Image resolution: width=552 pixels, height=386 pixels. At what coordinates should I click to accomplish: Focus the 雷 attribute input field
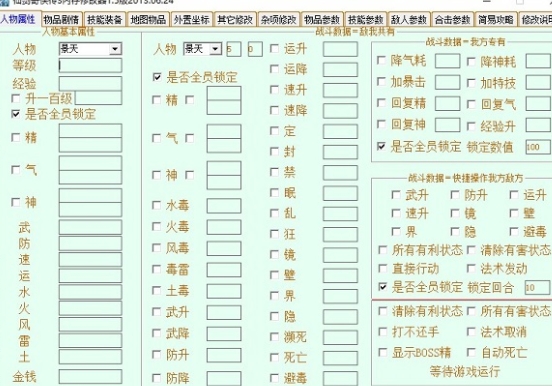[90, 341]
